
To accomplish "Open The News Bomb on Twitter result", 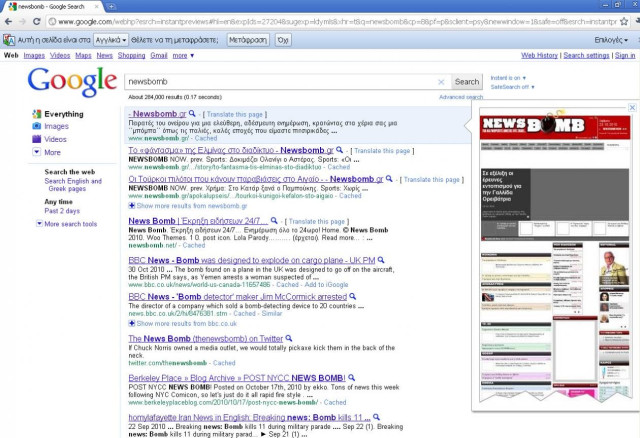I will pyautogui.click(x=205, y=338).
